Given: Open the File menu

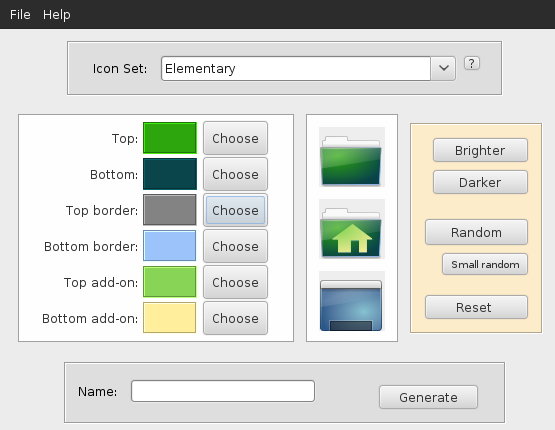Looking at the screenshot, I should [x=20, y=15].
